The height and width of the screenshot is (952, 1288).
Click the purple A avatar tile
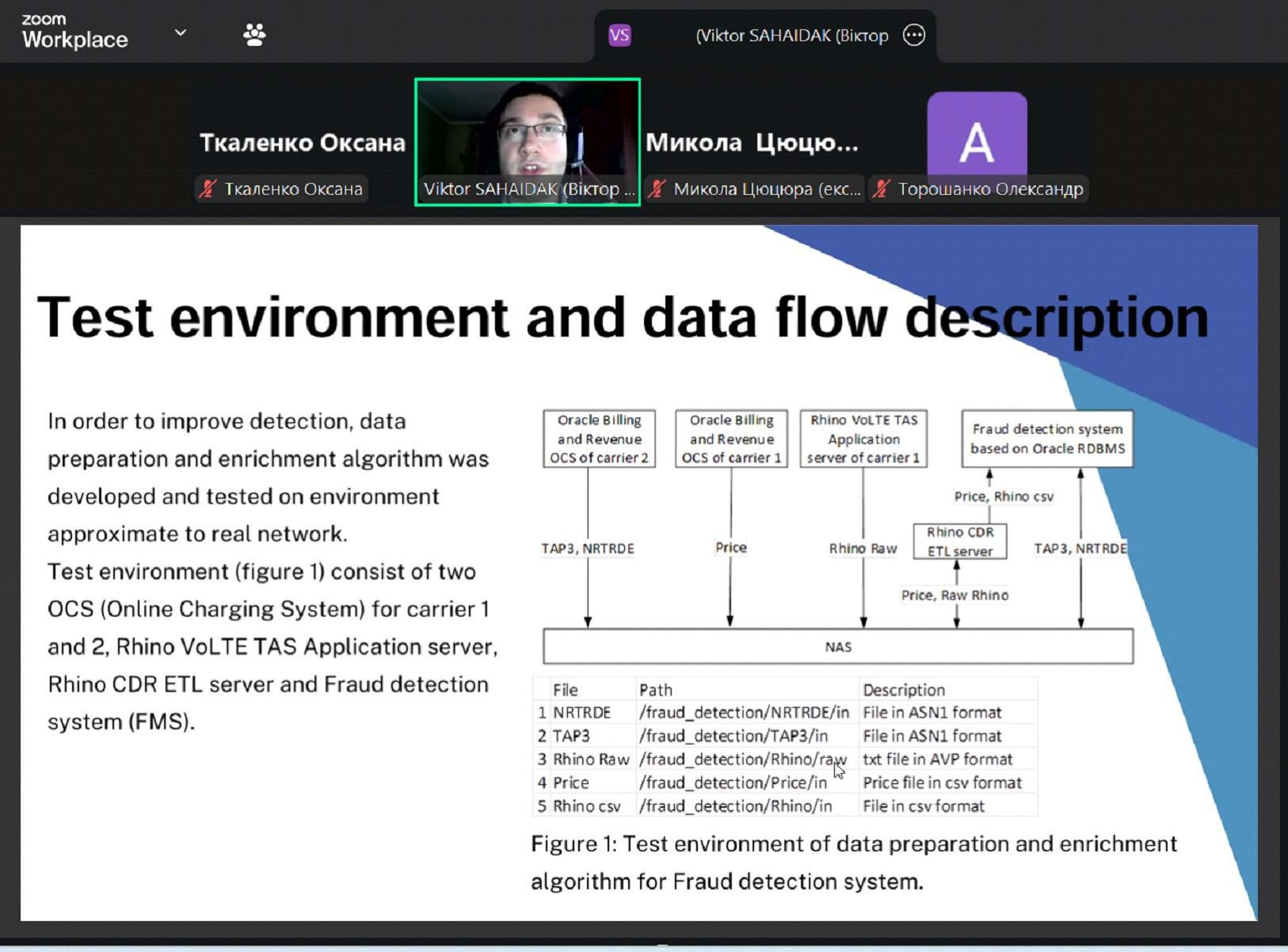(x=977, y=133)
